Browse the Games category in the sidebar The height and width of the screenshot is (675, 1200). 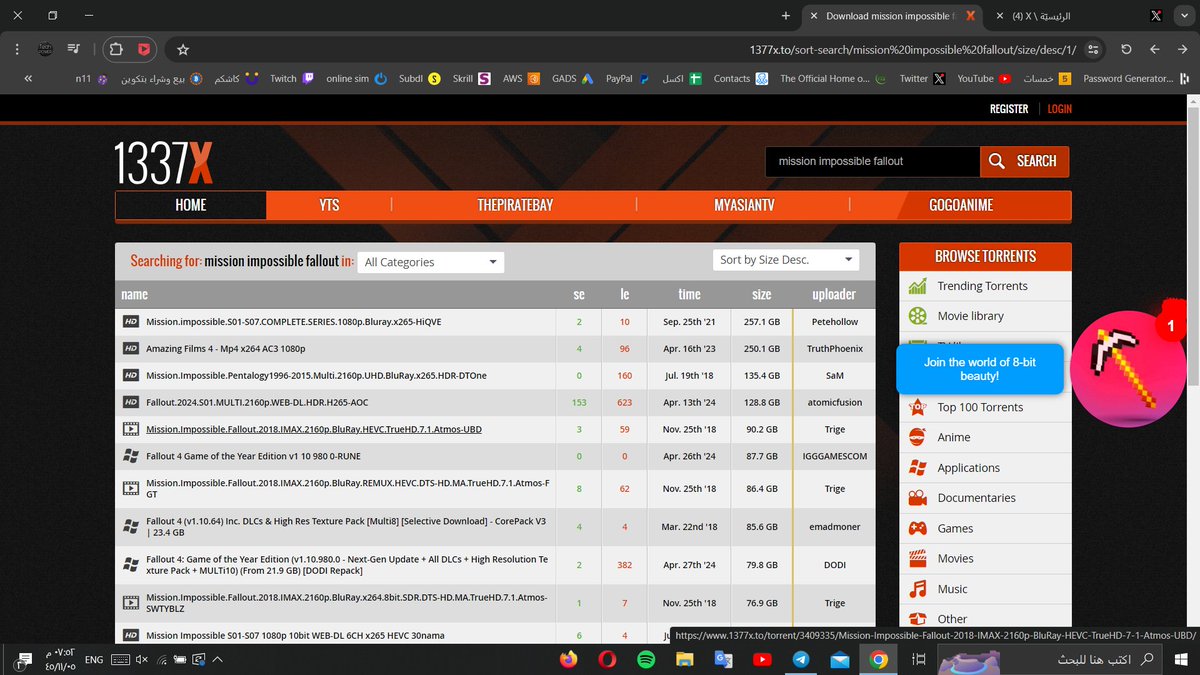click(955, 528)
